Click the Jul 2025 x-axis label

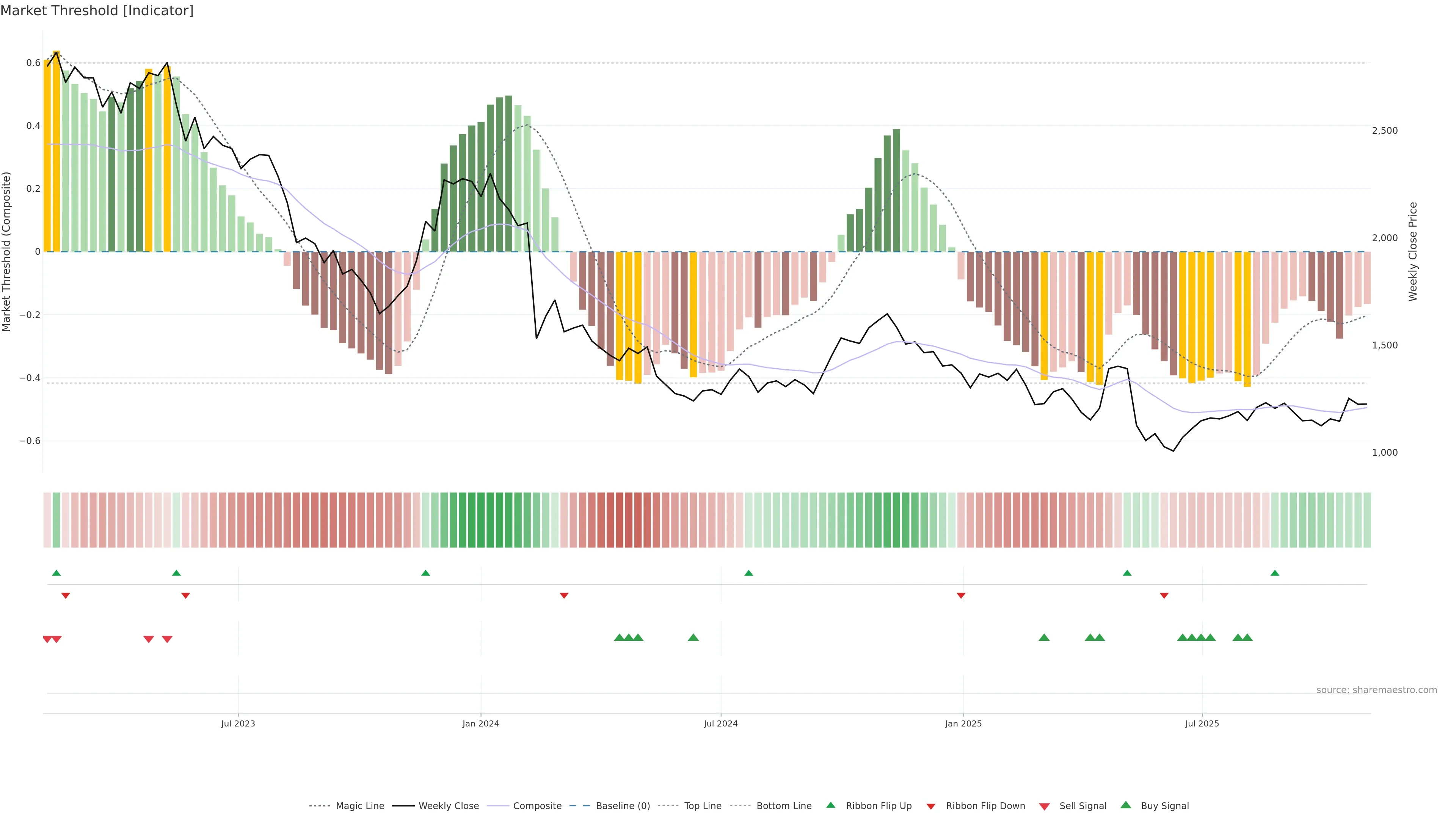tap(1202, 723)
